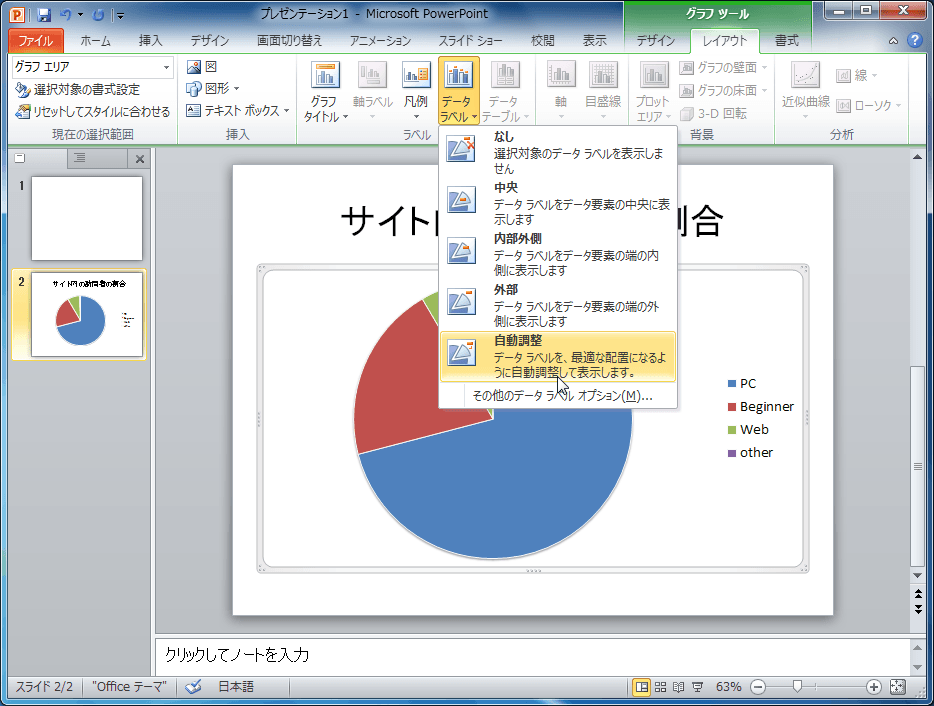Screen dimensions: 934x706
Task: Click 選択対象の書式設定 format selection
Action: pos(77,89)
